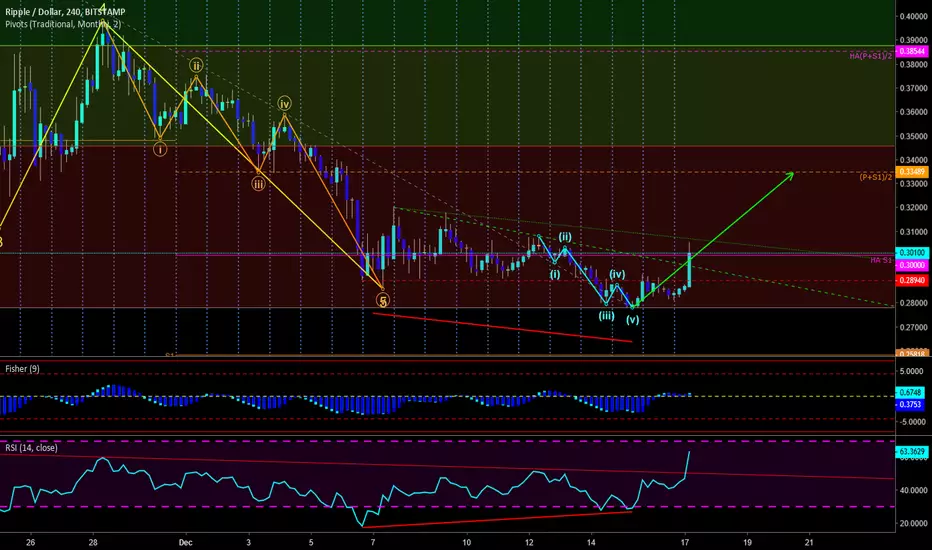Select the cyan 0.30100 last price tag
Image resolution: width=932 pixels, height=550 pixels.
912,253
